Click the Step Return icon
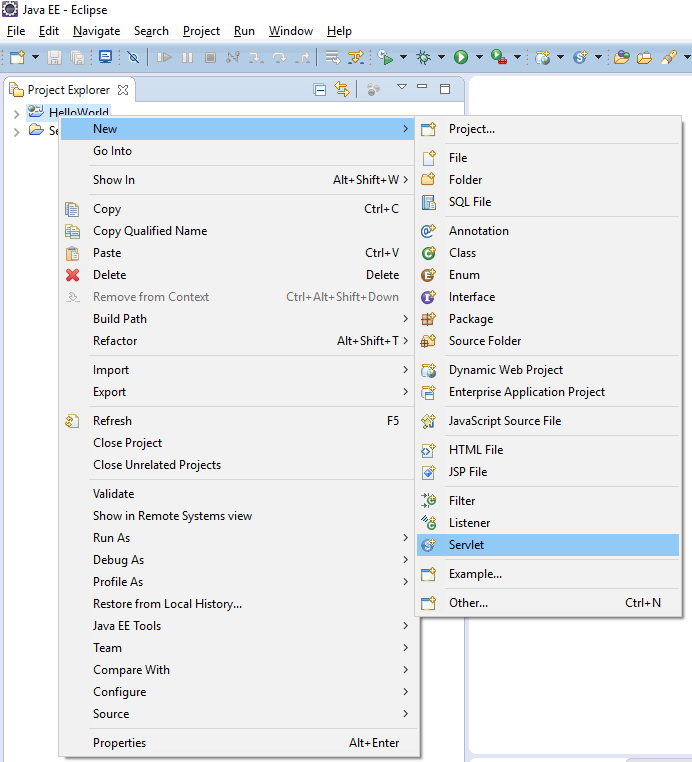The image size is (692, 762). pos(303,57)
